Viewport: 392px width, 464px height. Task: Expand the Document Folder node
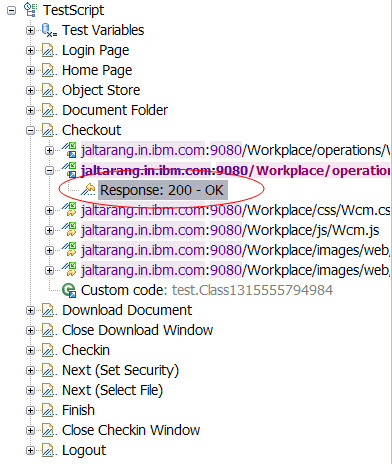click(30, 110)
